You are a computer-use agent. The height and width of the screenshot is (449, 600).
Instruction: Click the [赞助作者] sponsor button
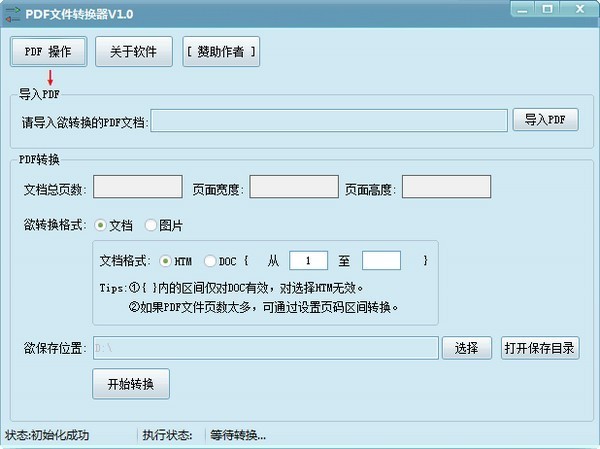221,52
